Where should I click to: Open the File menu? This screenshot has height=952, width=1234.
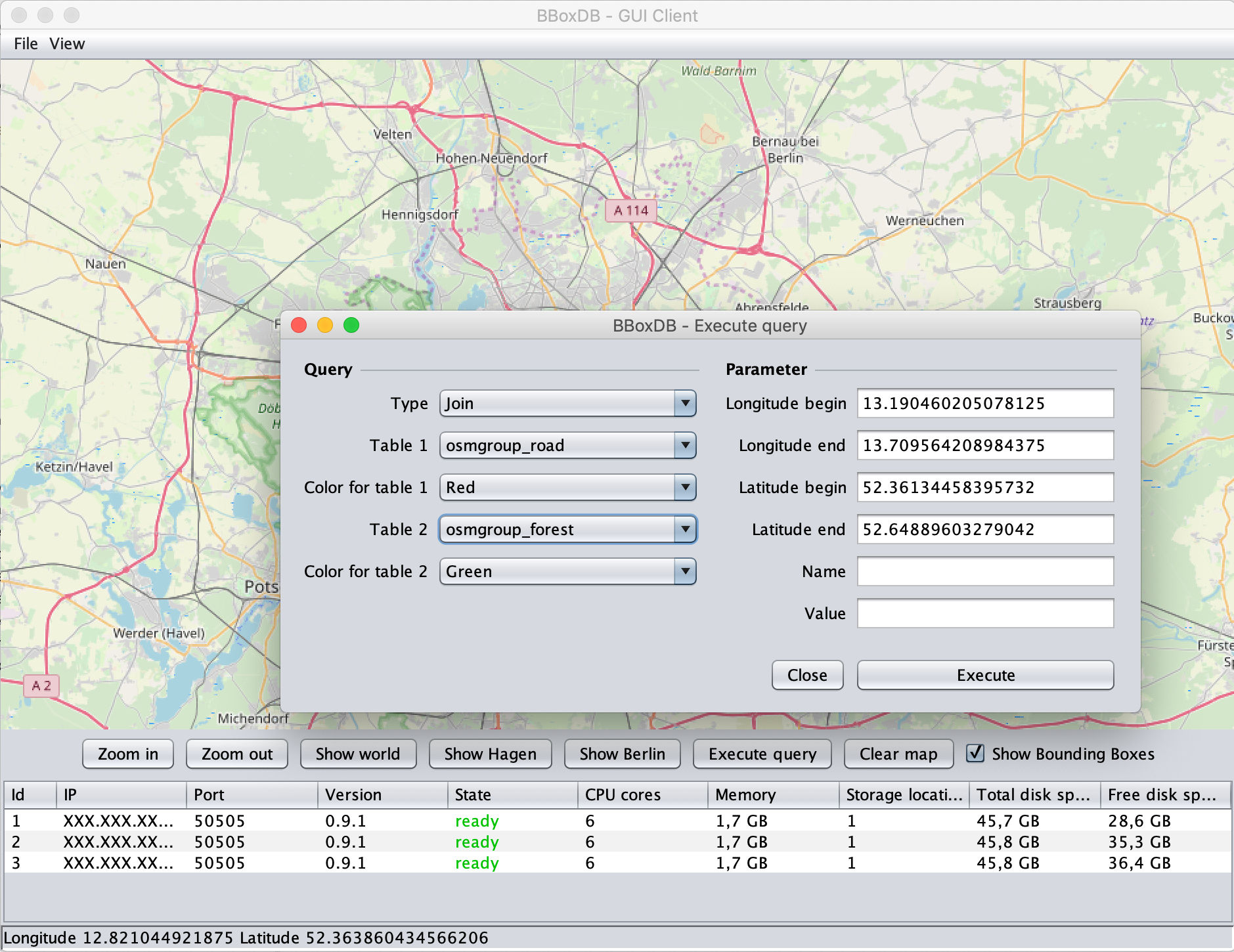click(x=26, y=44)
